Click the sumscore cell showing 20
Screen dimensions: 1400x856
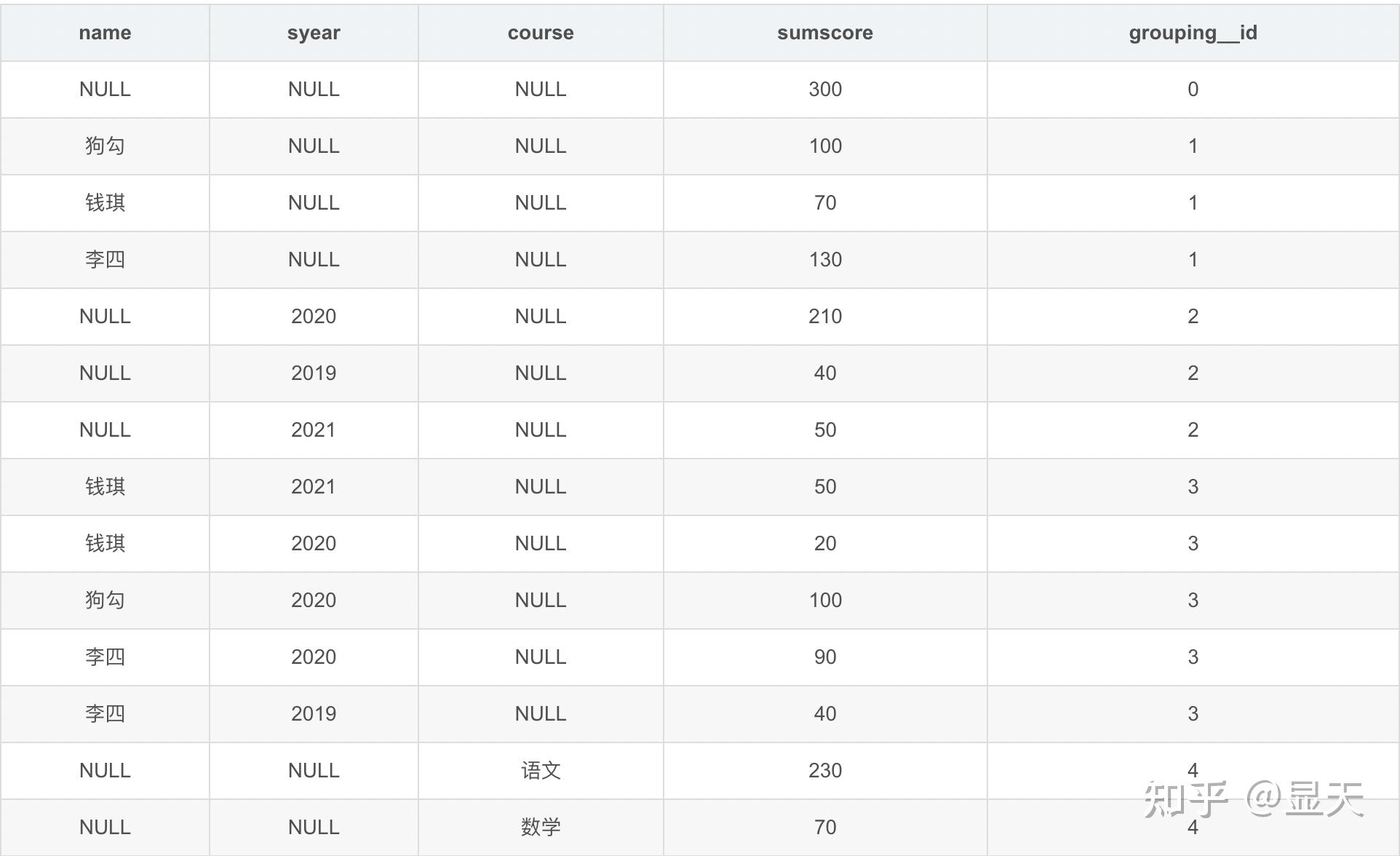tap(824, 544)
